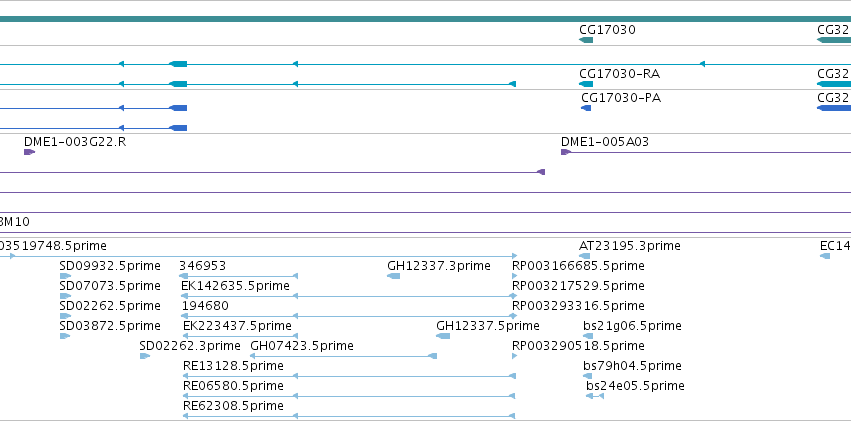Click the SD09932.5prime EST glyph
Screen dimensions: 851x421
coord(65,276)
